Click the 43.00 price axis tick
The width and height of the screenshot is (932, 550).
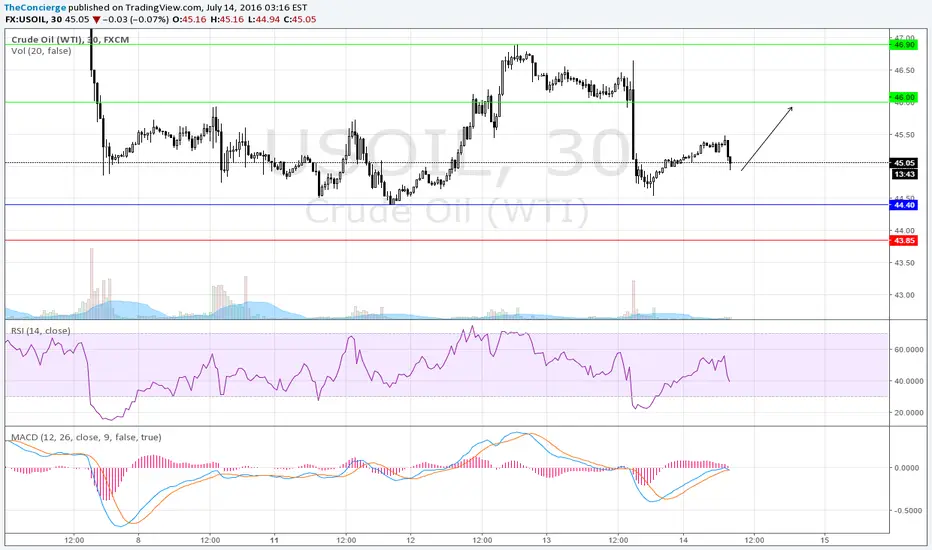tap(905, 295)
